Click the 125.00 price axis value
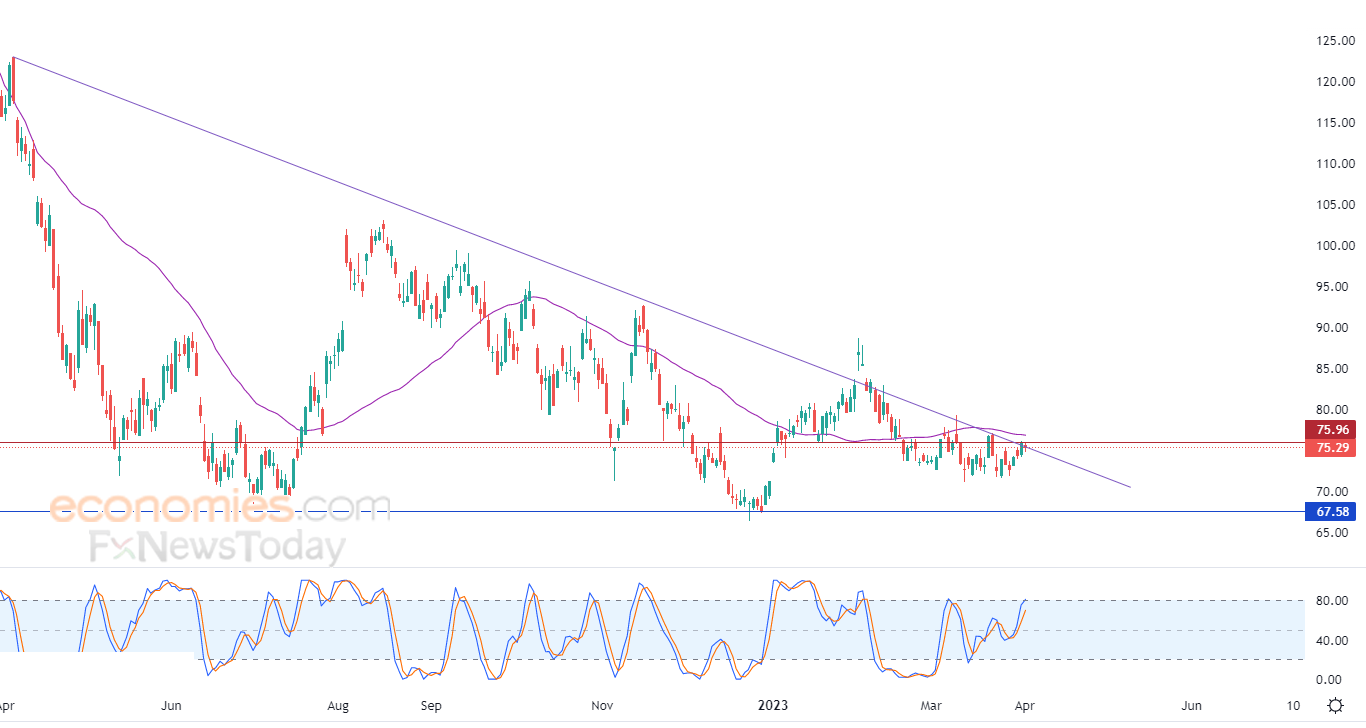 coord(1335,41)
